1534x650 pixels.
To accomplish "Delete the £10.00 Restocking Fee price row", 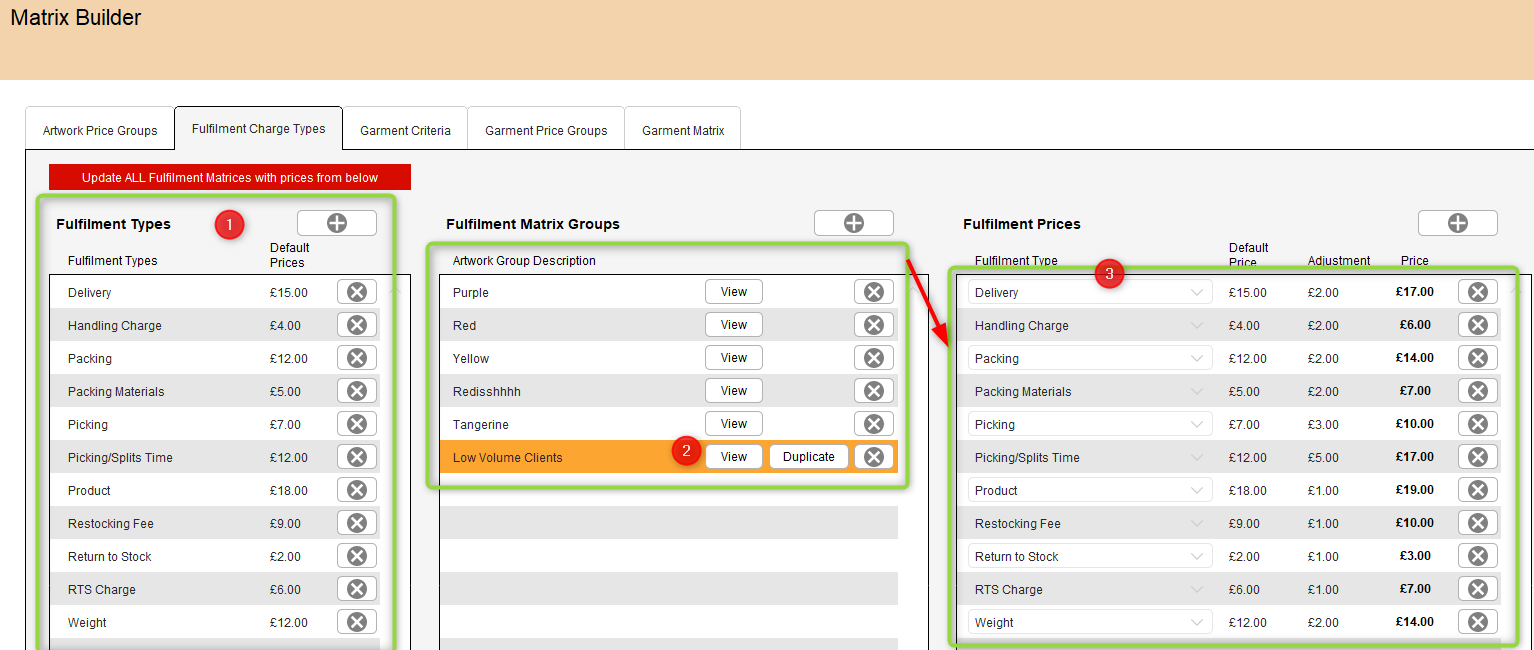I will click(1478, 523).
